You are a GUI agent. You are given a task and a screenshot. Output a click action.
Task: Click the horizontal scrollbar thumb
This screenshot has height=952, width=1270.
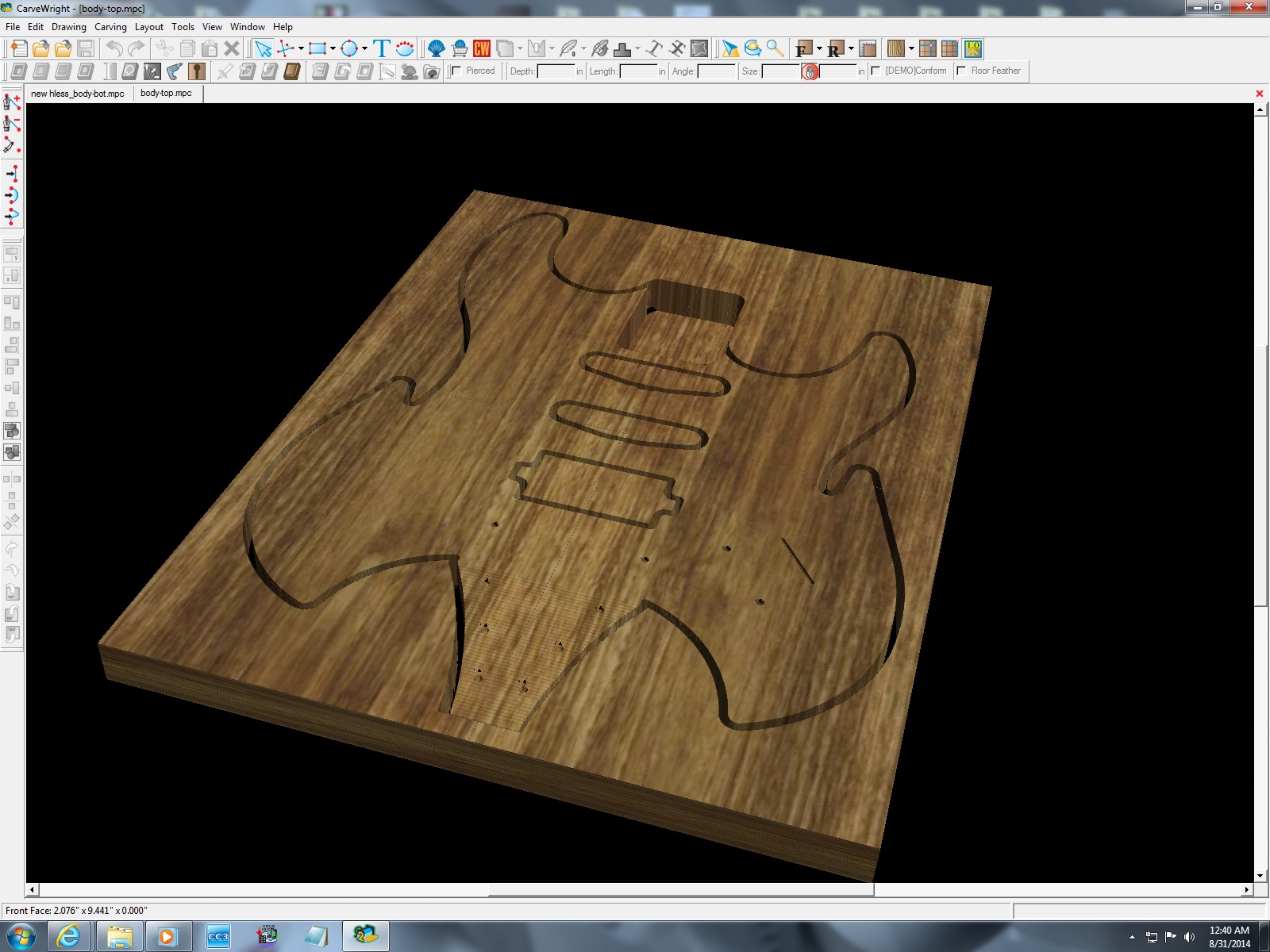point(680,890)
